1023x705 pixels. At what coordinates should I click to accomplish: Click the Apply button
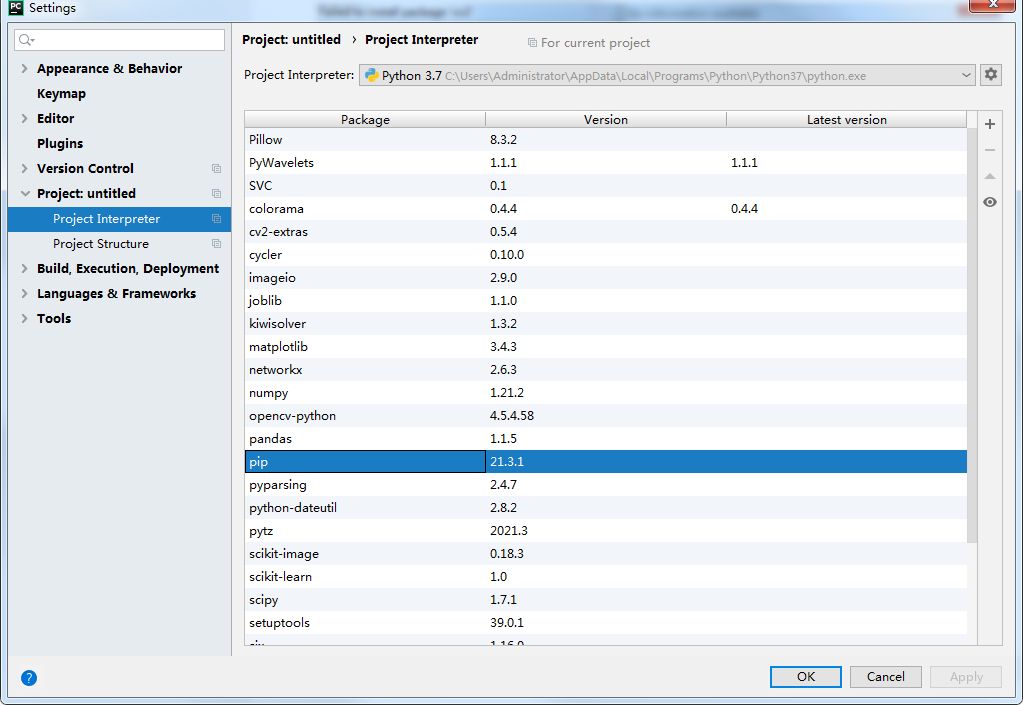(x=966, y=677)
